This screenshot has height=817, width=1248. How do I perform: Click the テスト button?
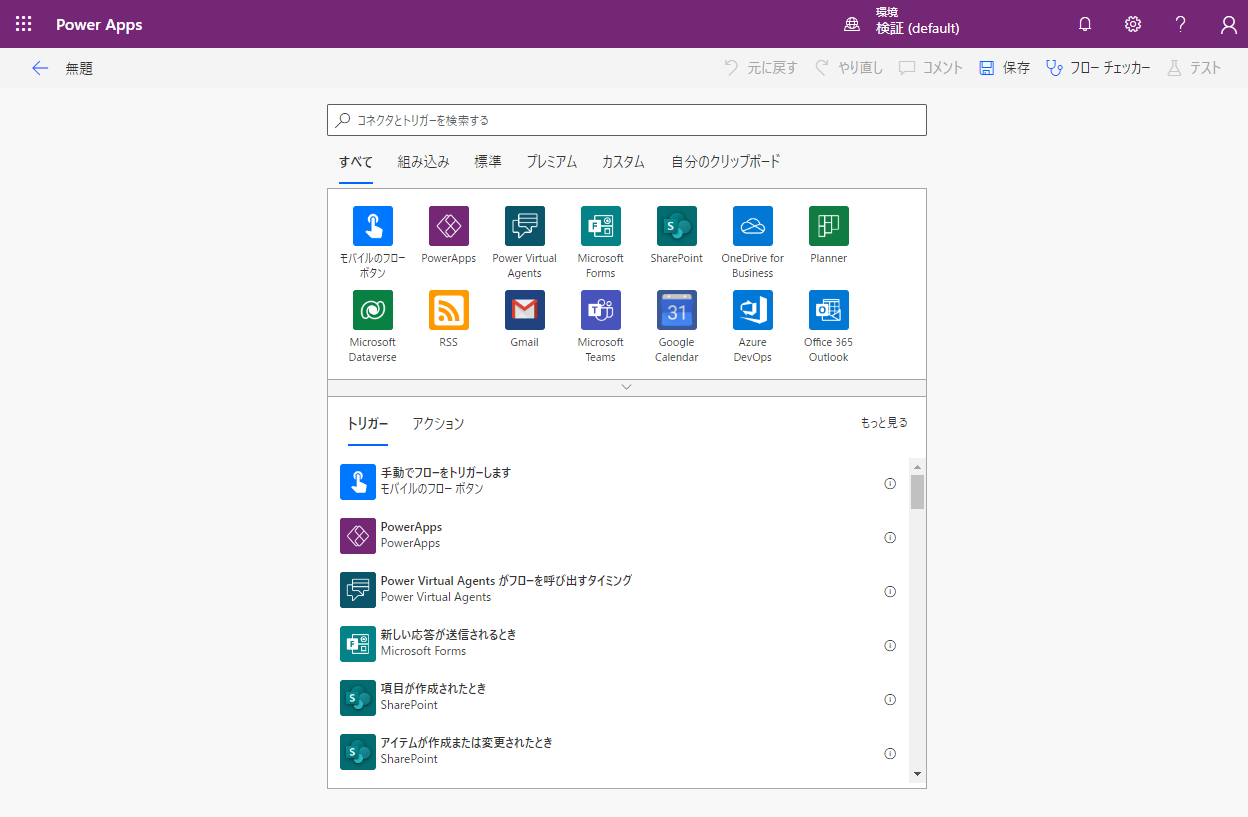[x=1194, y=68]
